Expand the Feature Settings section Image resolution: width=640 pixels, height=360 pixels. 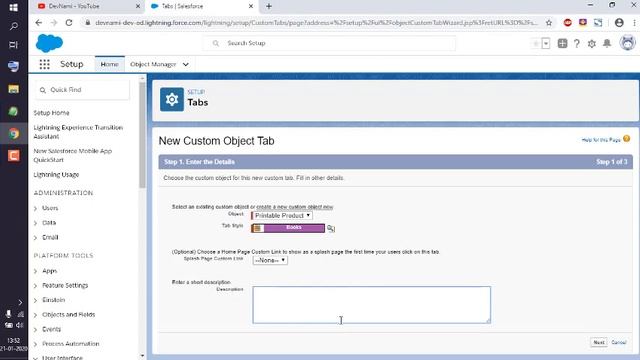click(36, 286)
